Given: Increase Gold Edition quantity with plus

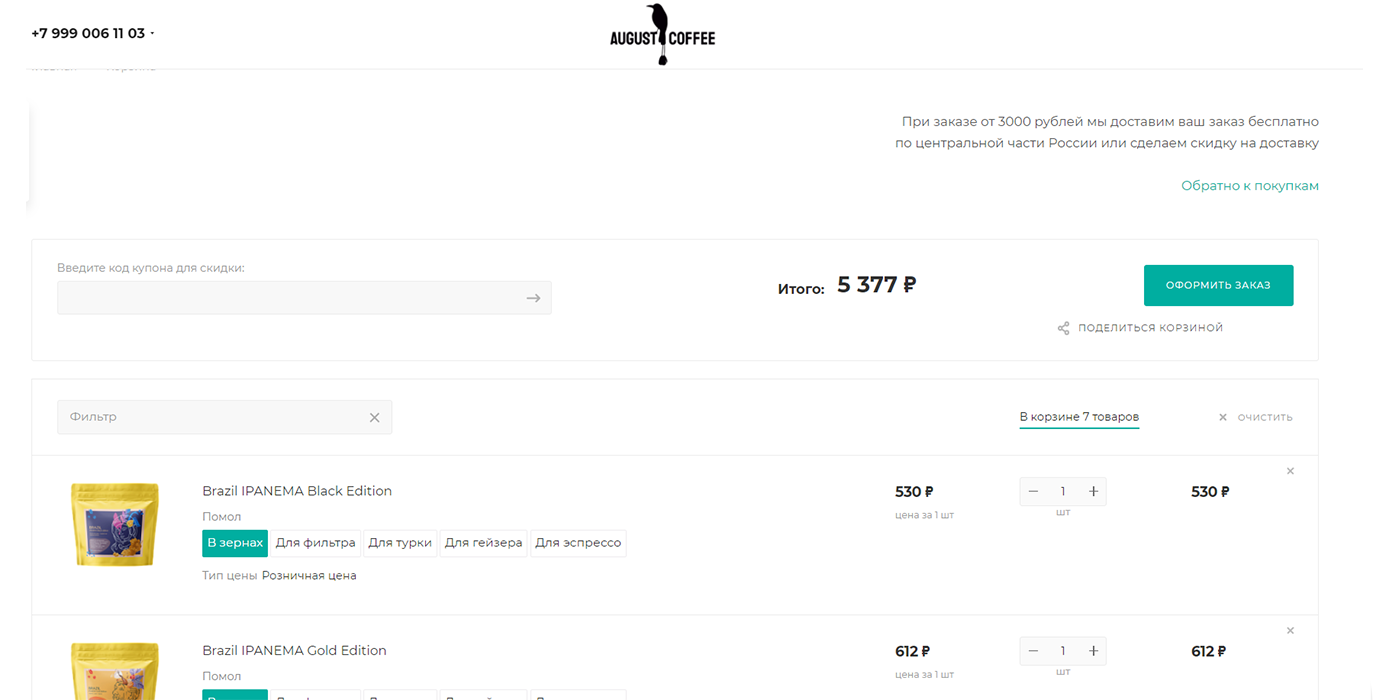Looking at the screenshot, I should 1093,651.
